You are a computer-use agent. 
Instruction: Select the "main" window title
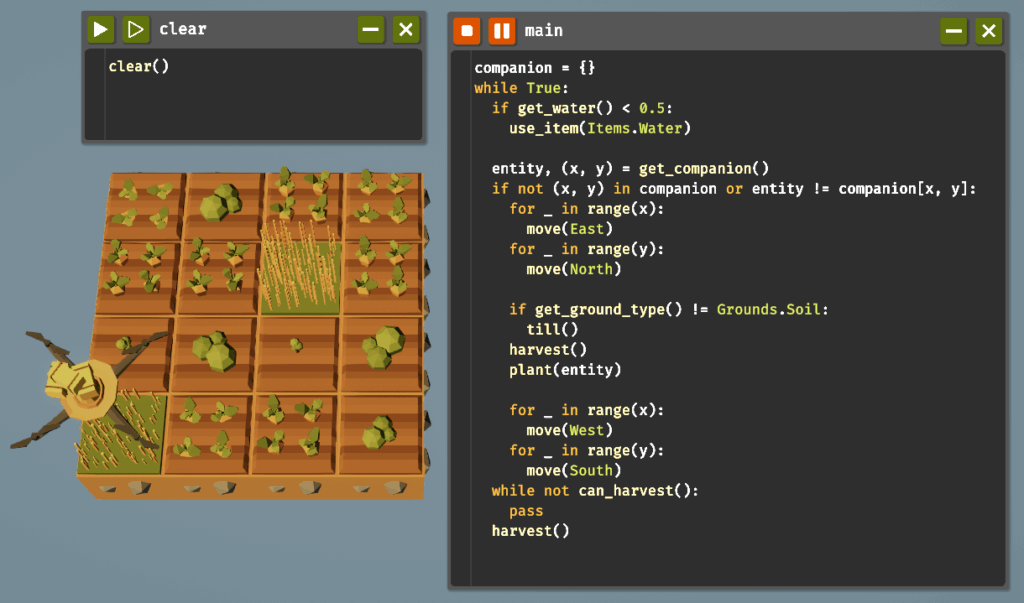click(x=544, y=31)
